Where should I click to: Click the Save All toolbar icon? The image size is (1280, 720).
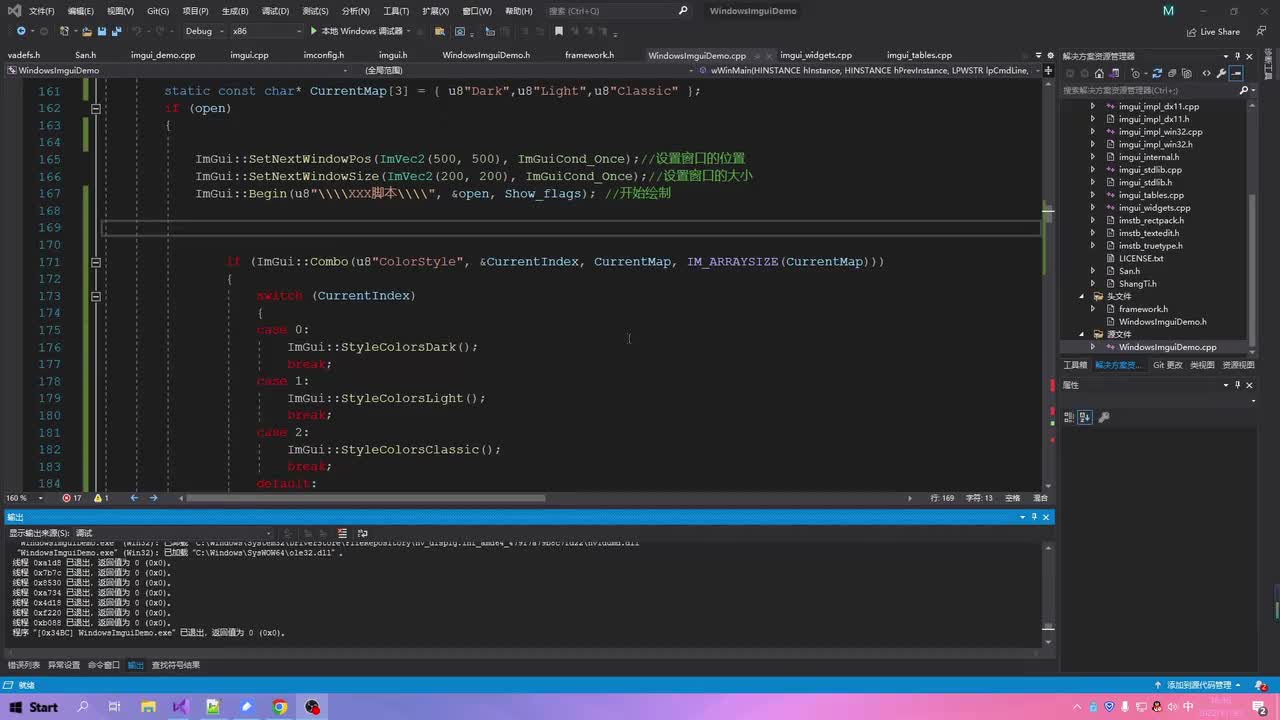[x=116, y=31]
